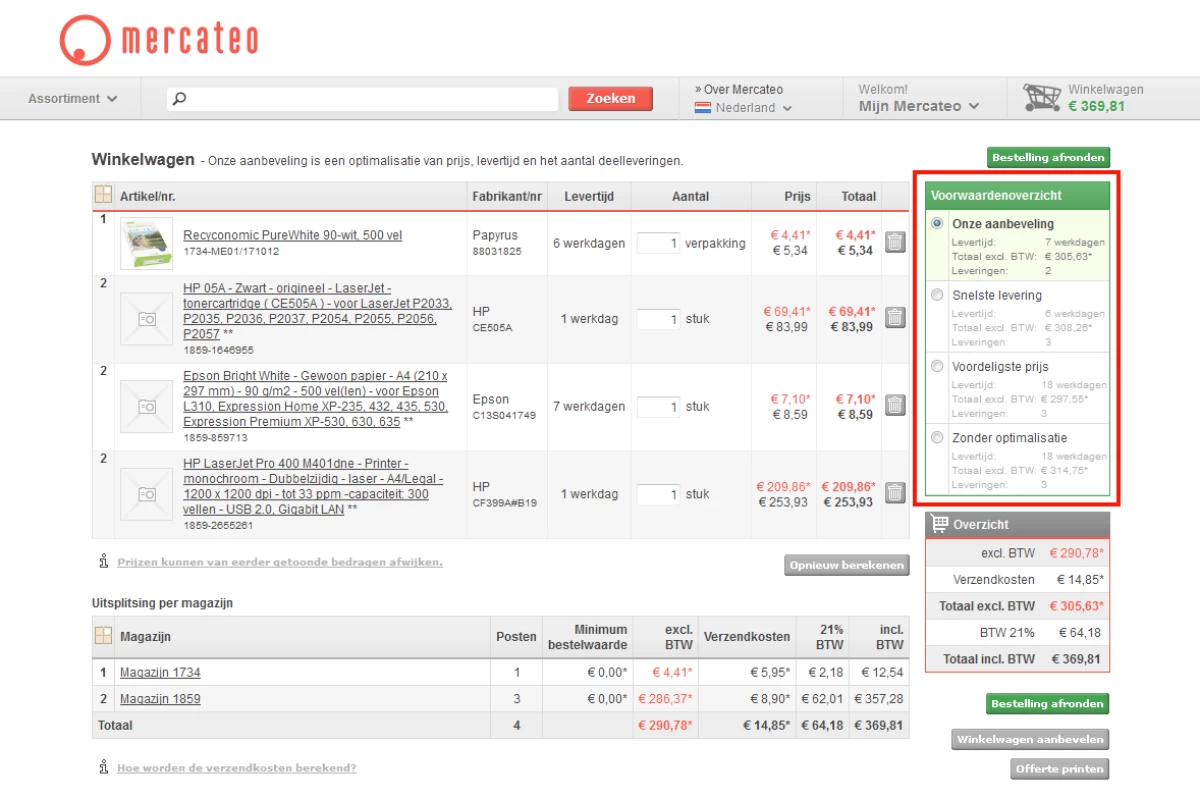Remove HP 05A toner via trash icon

point(895,318)
